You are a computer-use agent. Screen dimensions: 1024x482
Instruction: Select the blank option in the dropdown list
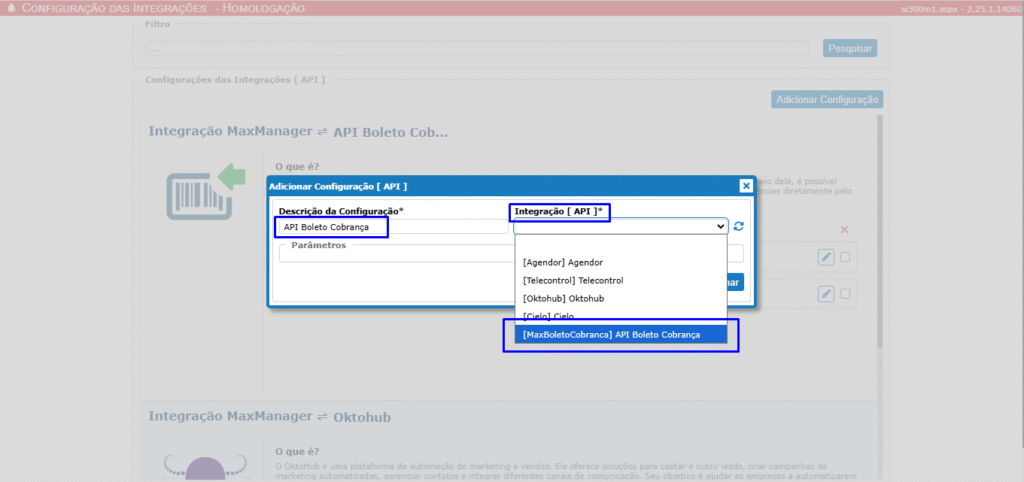(x=620, y=245)
